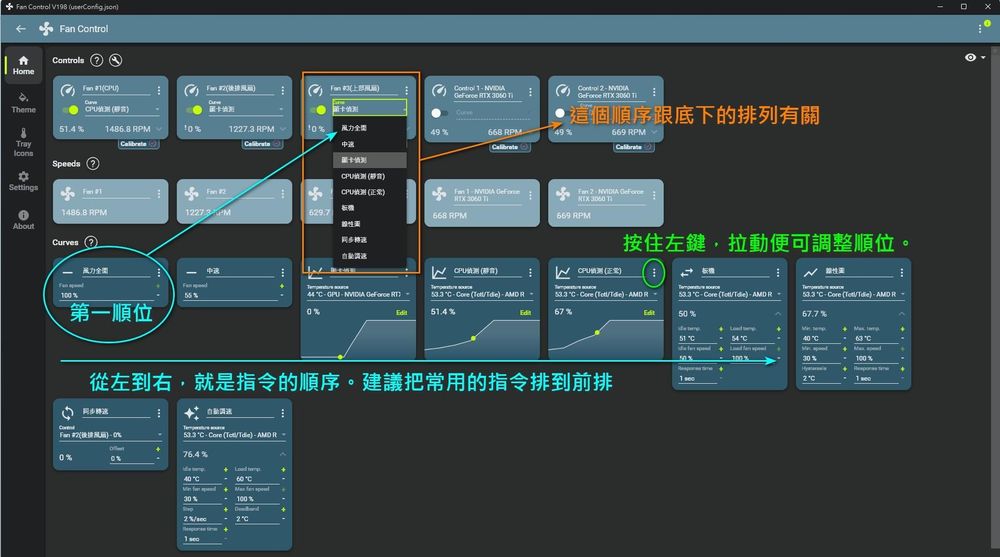Image resolution: width=1000 pixels, height=557 pixels.
Task: Open the Fan #1(CPU) curve dropdown
Action: click(x=122, y=109)
